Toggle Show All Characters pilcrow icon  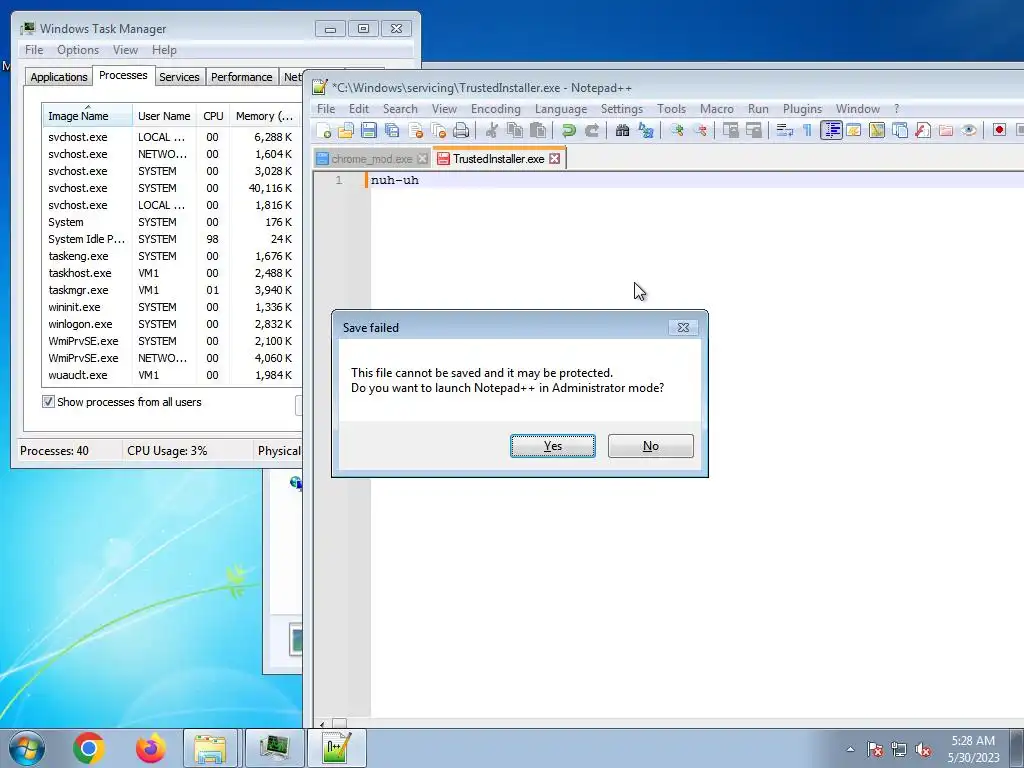(x=807, y=131)
